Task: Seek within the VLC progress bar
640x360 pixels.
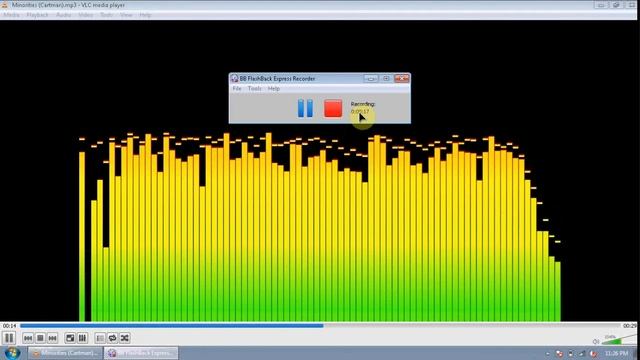Action: coord(320,326)
